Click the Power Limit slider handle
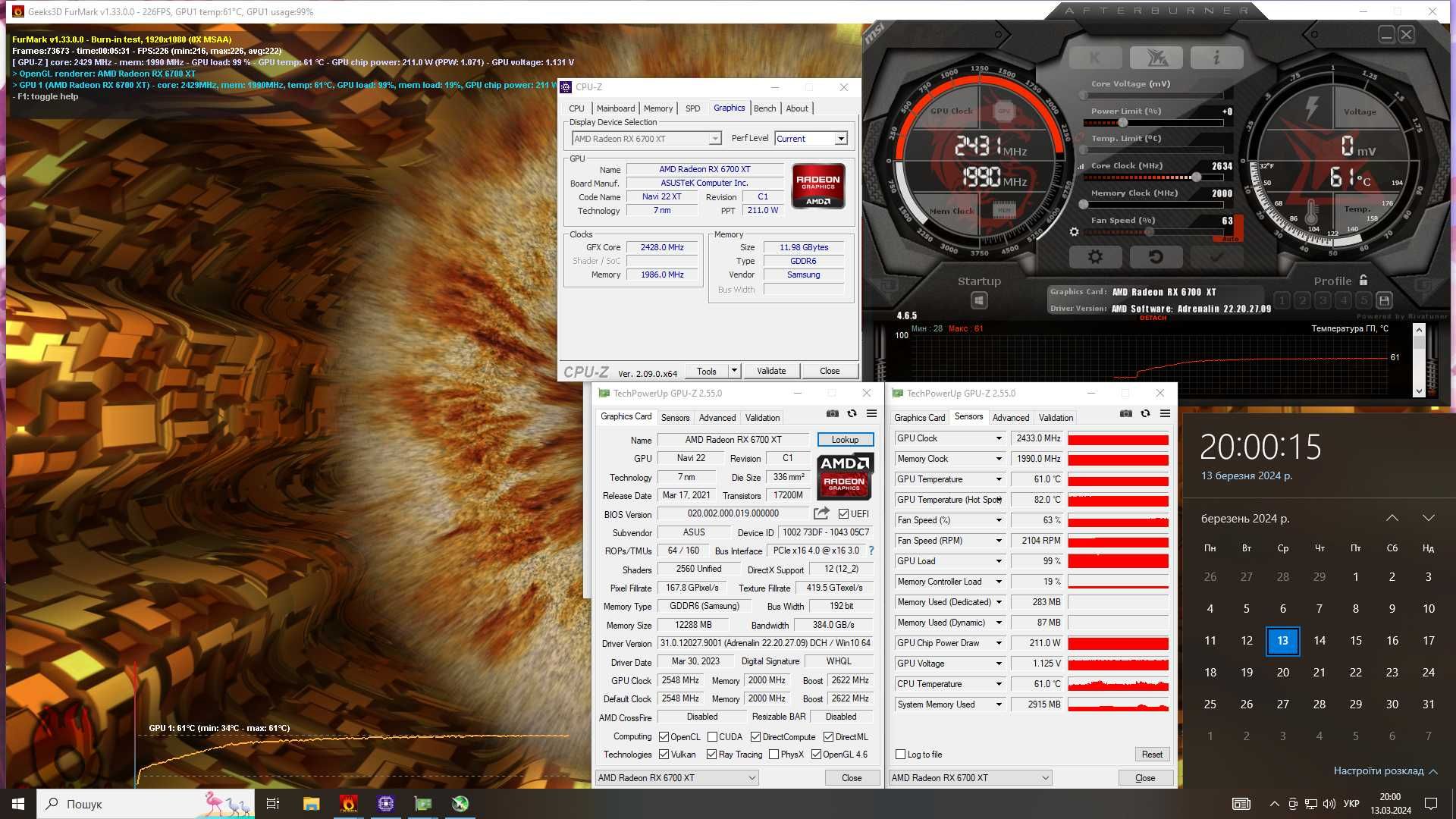This screenshot has width=1456, height=819. coord(1122,123)
